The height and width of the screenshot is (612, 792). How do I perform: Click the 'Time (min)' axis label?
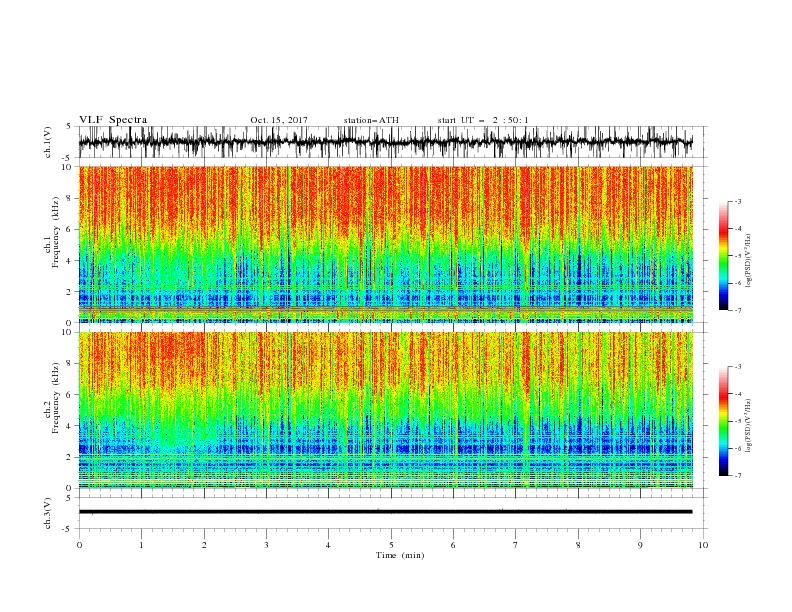pos(400,555)
